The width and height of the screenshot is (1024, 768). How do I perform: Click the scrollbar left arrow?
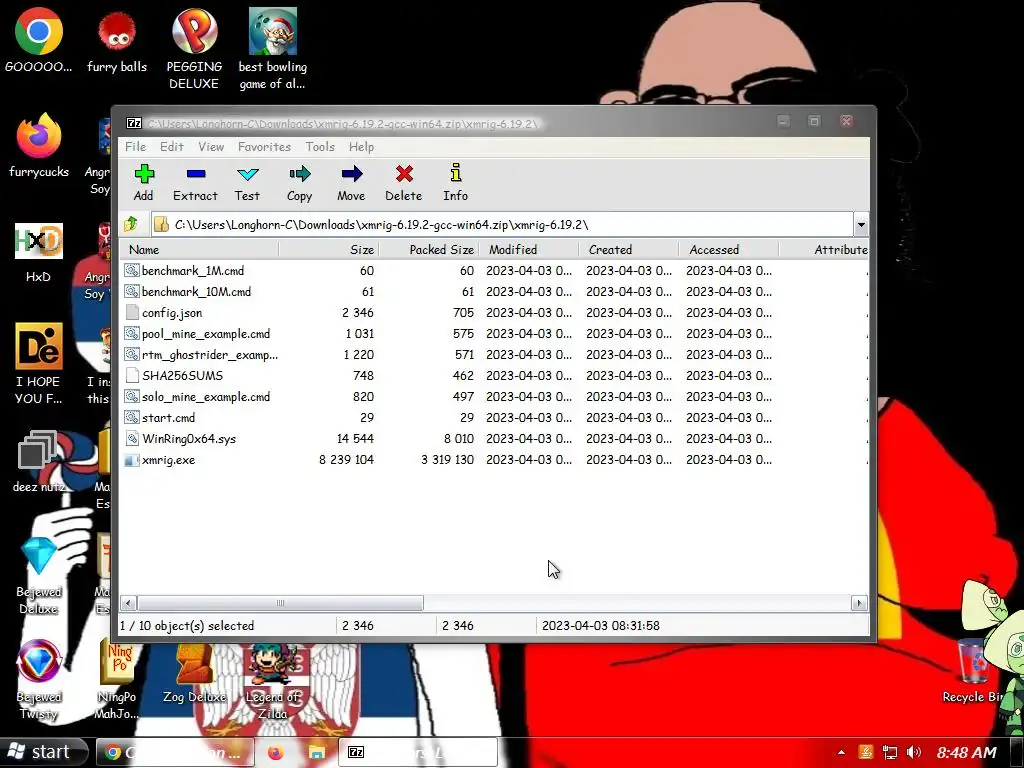pos(129,603)
